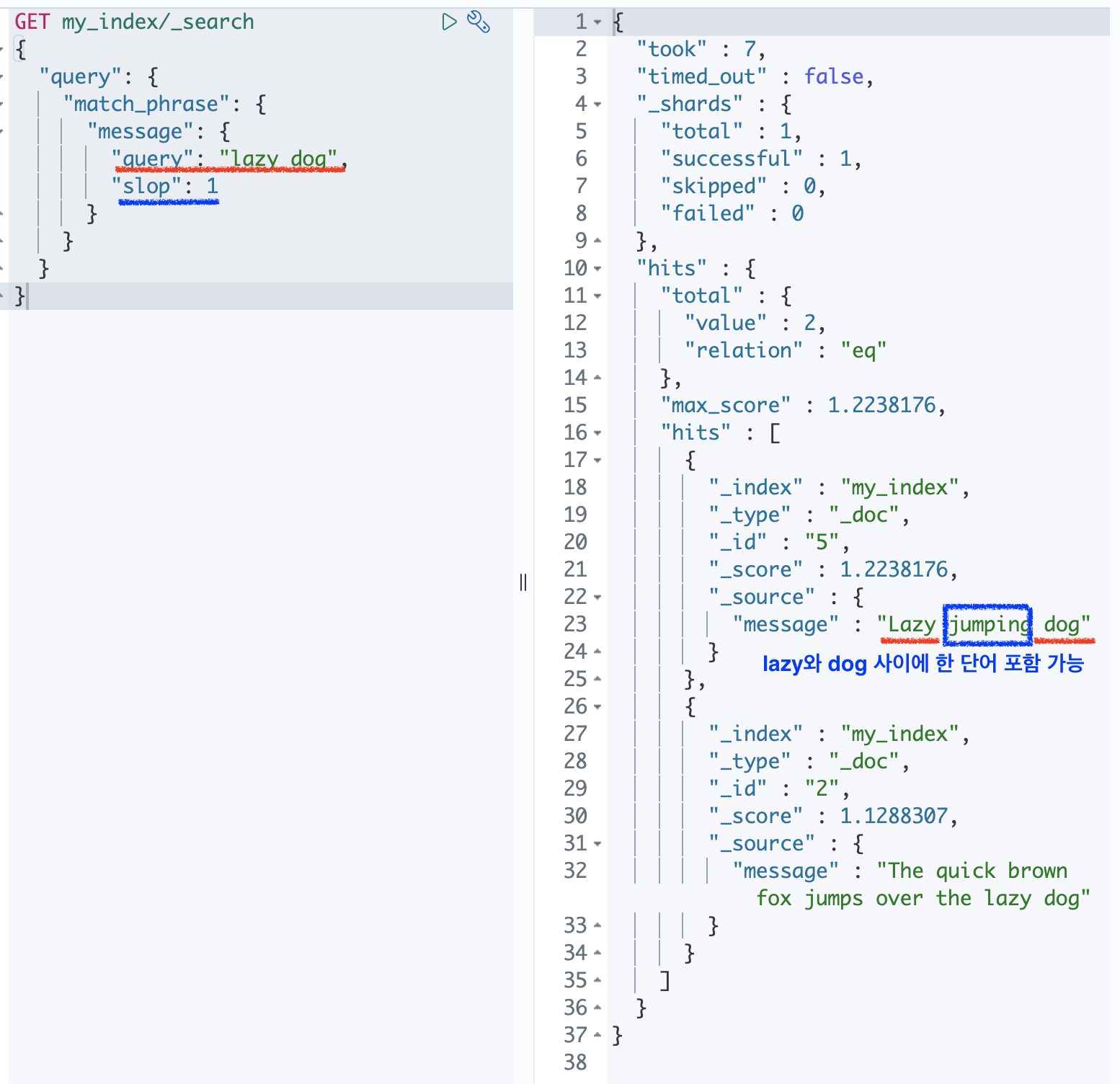This screenshot has height=1084, width=1120.
Task: Collapse the root response object on line 1
Action: pos(596,22)
